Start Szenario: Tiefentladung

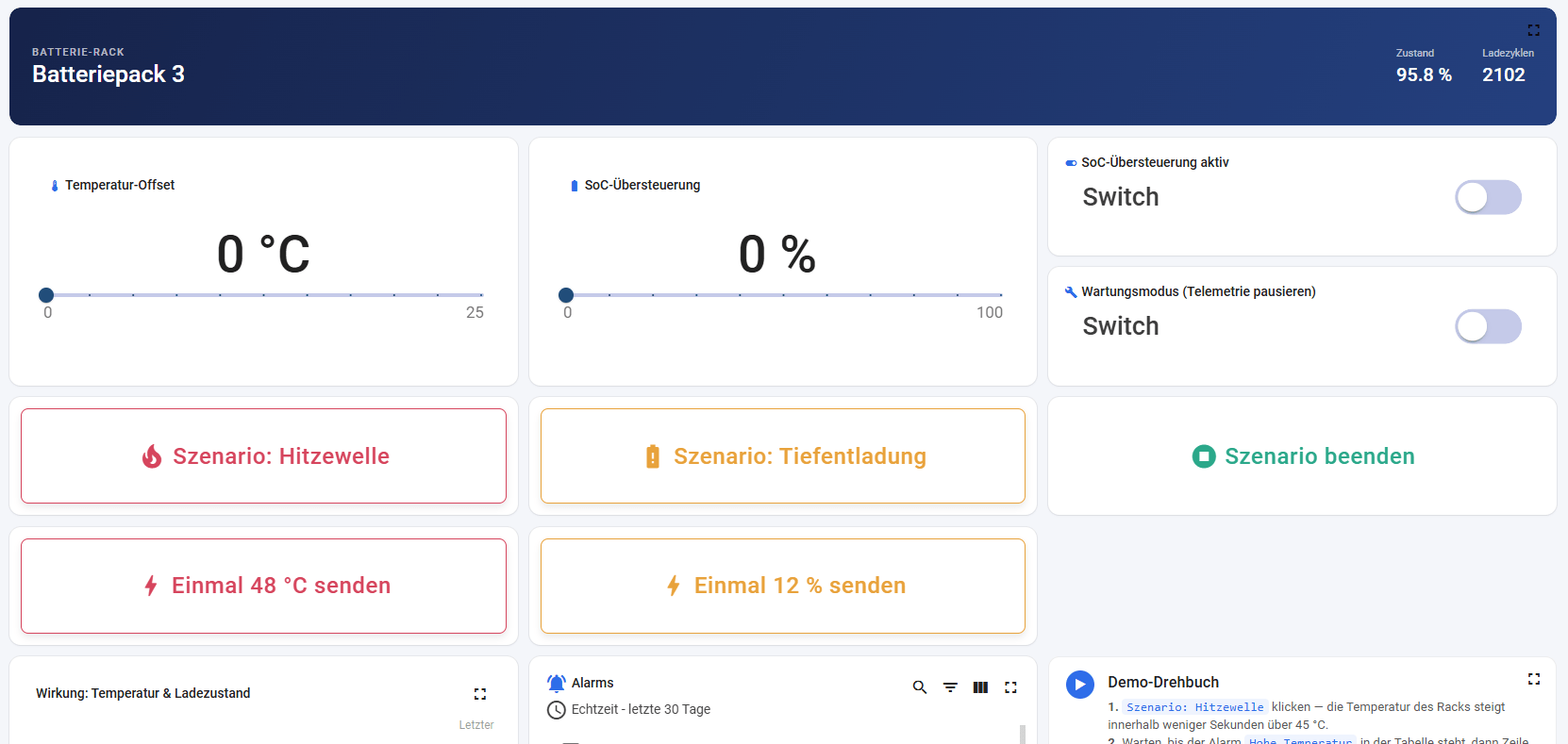point(783,455)
